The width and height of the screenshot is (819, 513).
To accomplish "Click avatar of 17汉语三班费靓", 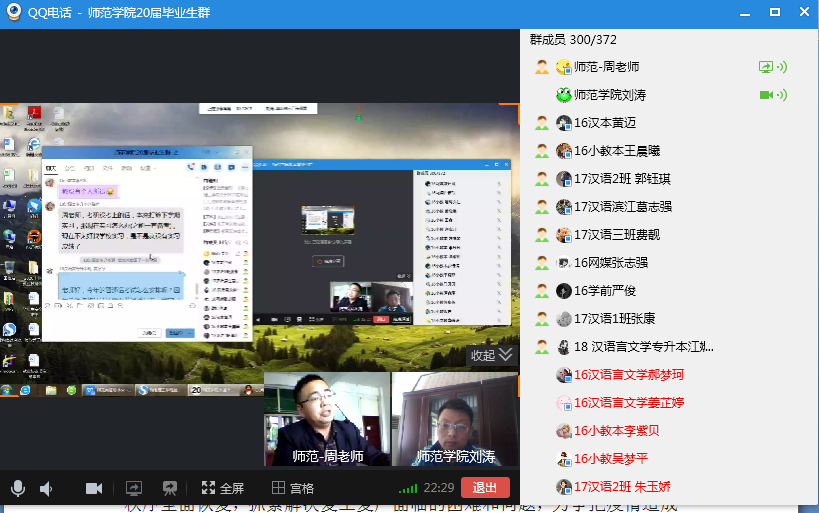I will (x=564, y=235).
